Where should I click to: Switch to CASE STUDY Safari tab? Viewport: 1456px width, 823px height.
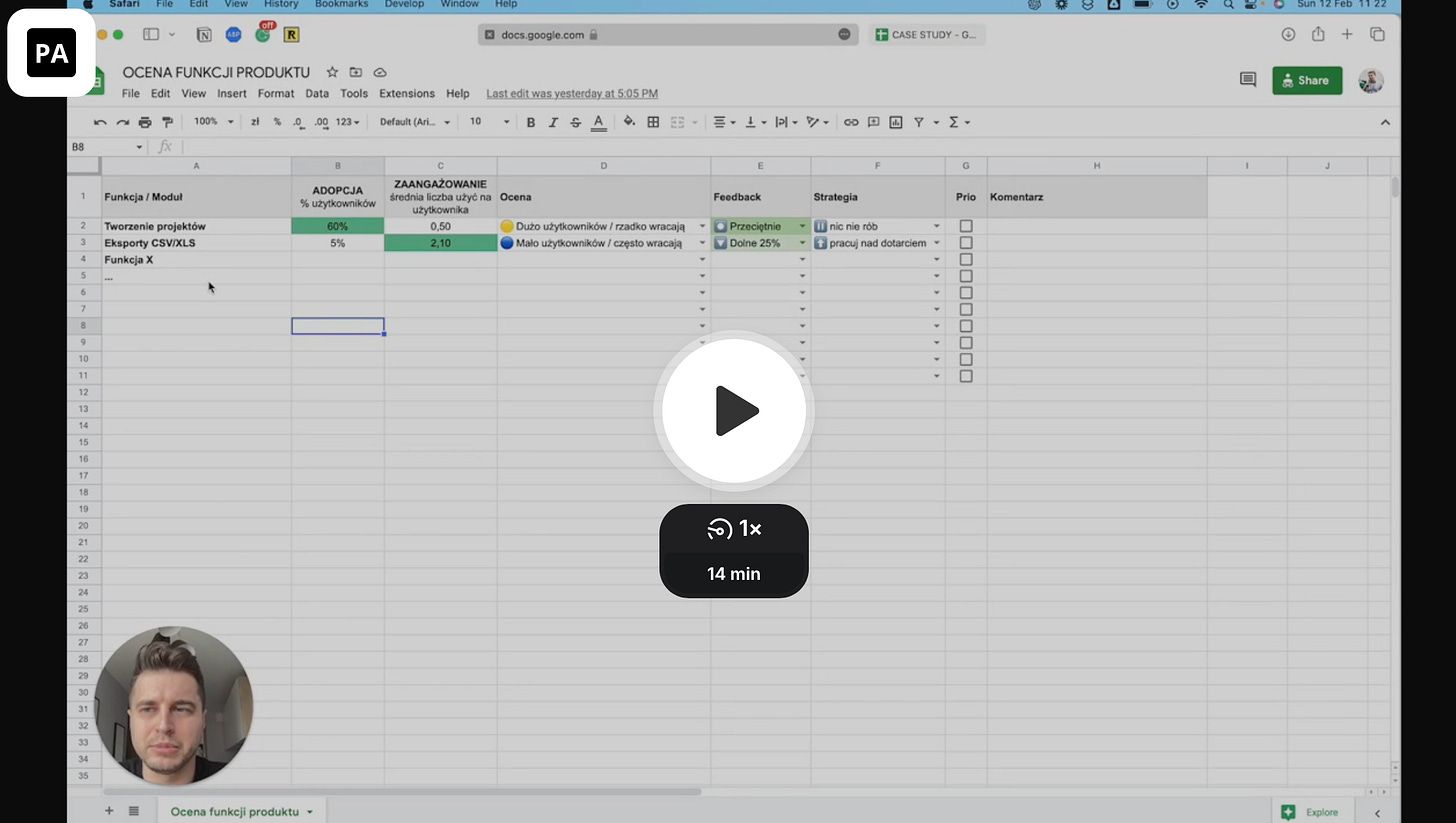(x=927, y=34)
